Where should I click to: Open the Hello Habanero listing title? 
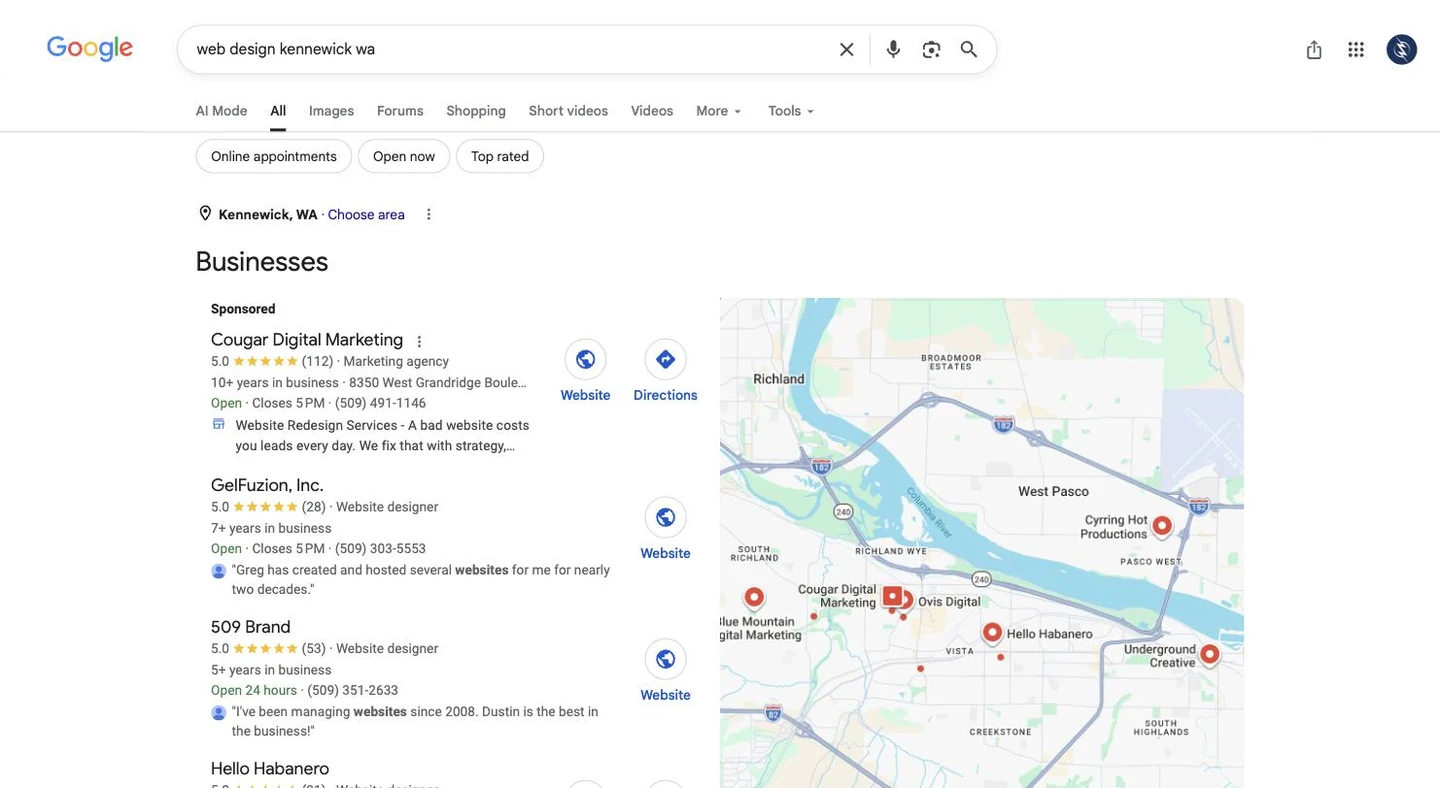coord(270,768)
